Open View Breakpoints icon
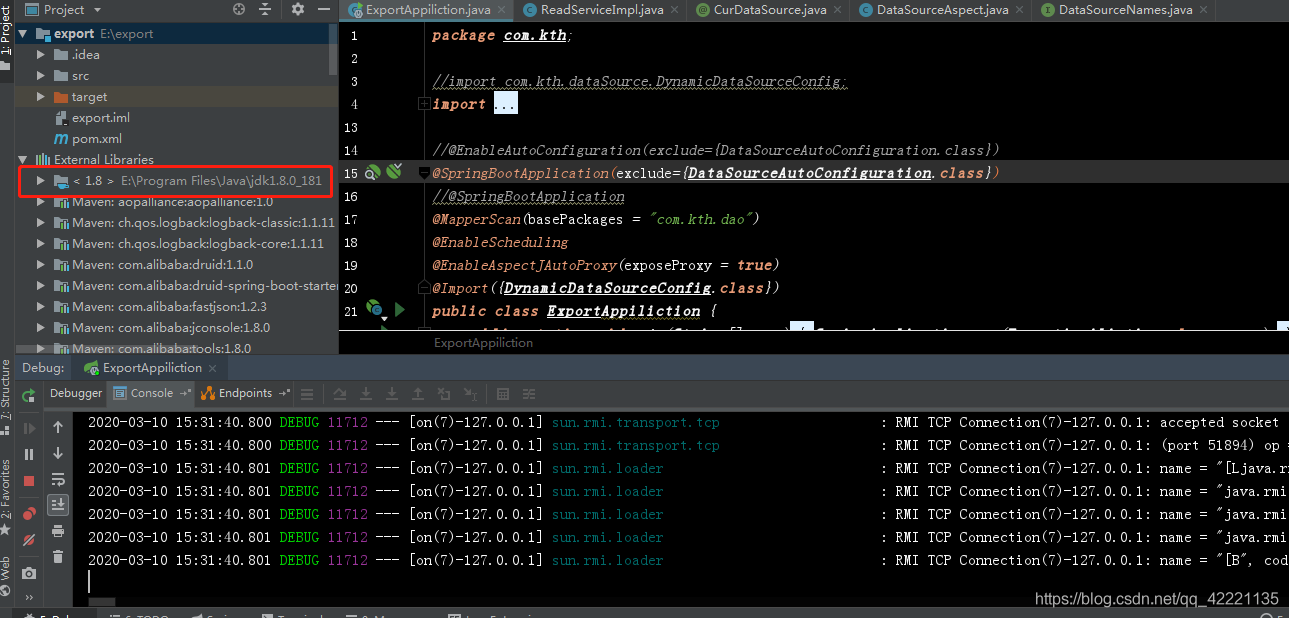Image resolution: width=1289 pixels, height=618 pixels. click(x=29, y=513)
